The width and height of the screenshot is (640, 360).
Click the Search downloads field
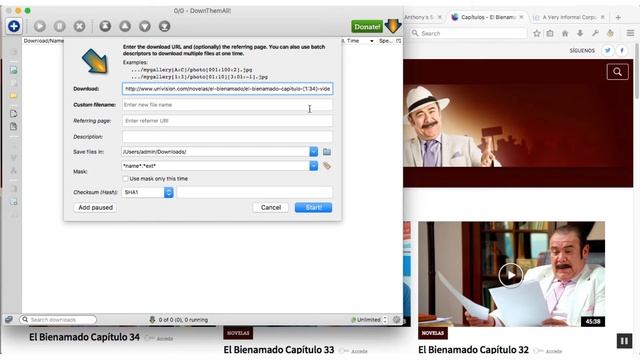[58, 320]
